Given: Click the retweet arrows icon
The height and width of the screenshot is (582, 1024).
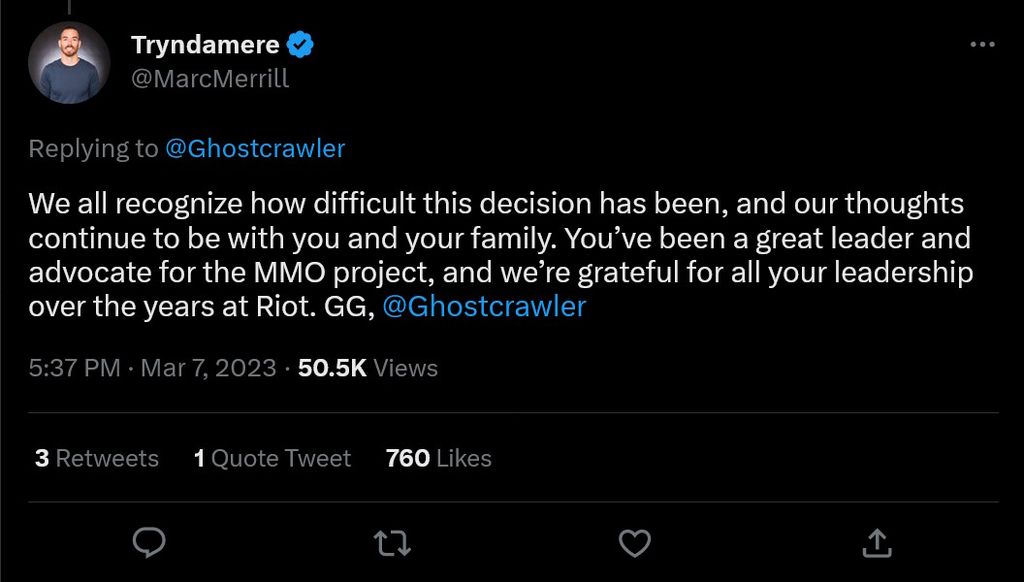Looking at the screenshot, I should [x=392, y=542].
